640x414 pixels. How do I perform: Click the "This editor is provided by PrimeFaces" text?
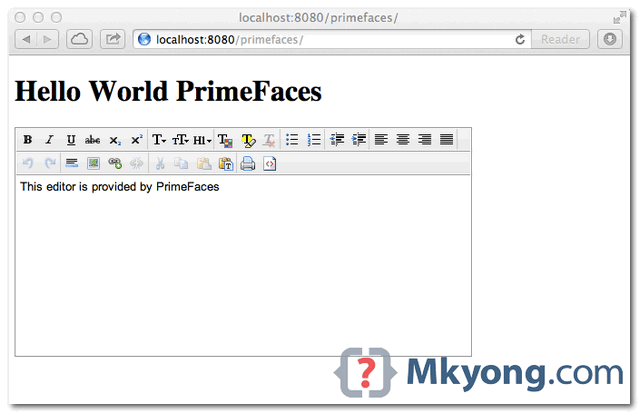[x=120, y=187]
